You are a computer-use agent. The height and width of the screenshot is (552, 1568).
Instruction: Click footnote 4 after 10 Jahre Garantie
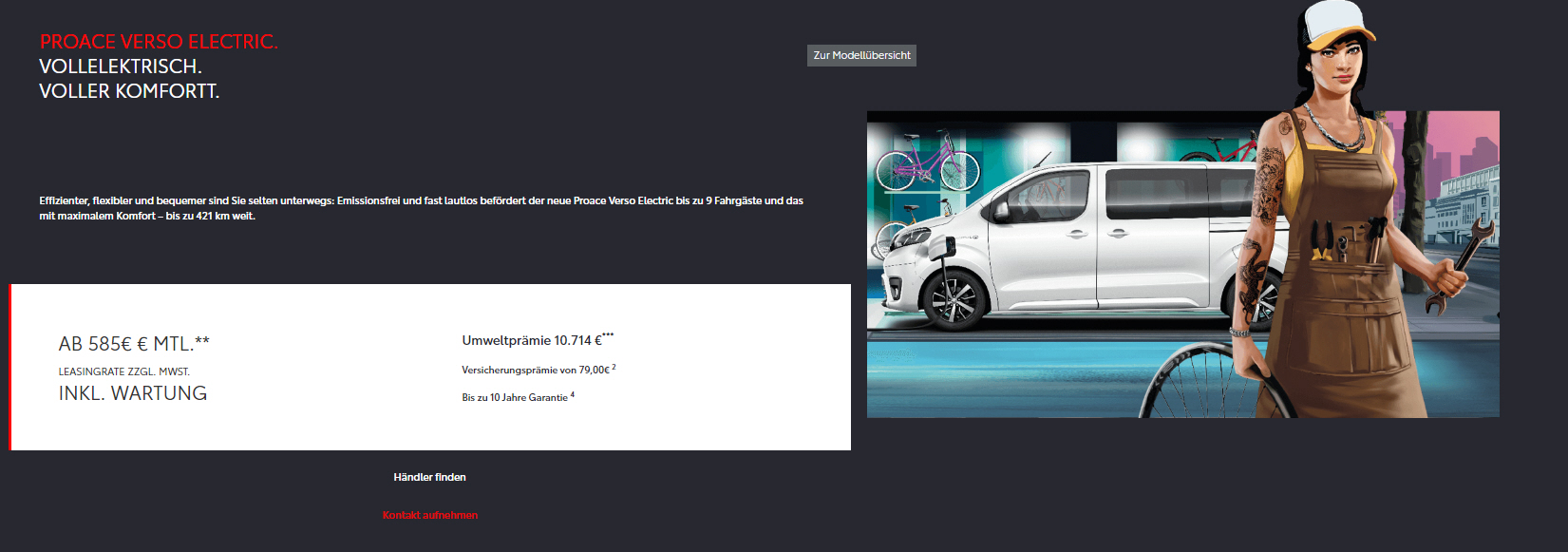click(573, 394)
